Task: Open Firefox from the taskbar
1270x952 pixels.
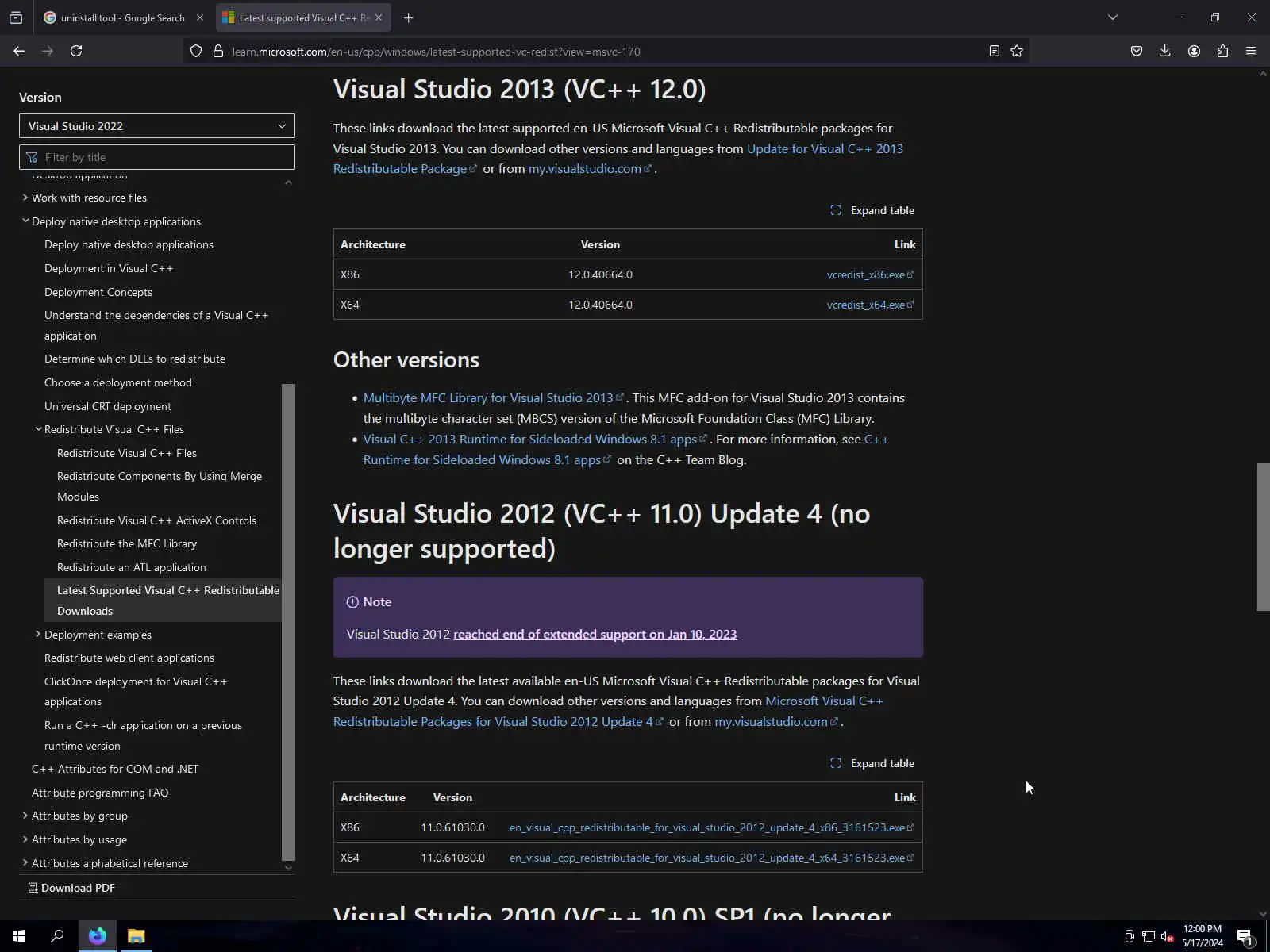Action: click(x=98, y=936)
